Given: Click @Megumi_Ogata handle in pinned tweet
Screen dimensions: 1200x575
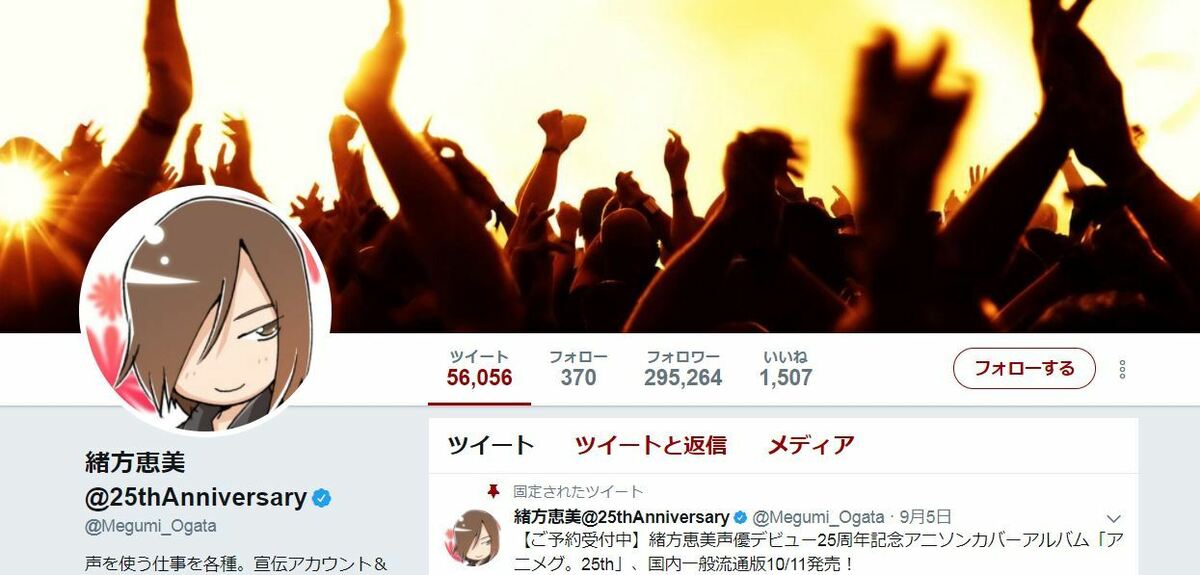Looking at the screenshot, I should point(818,517).
